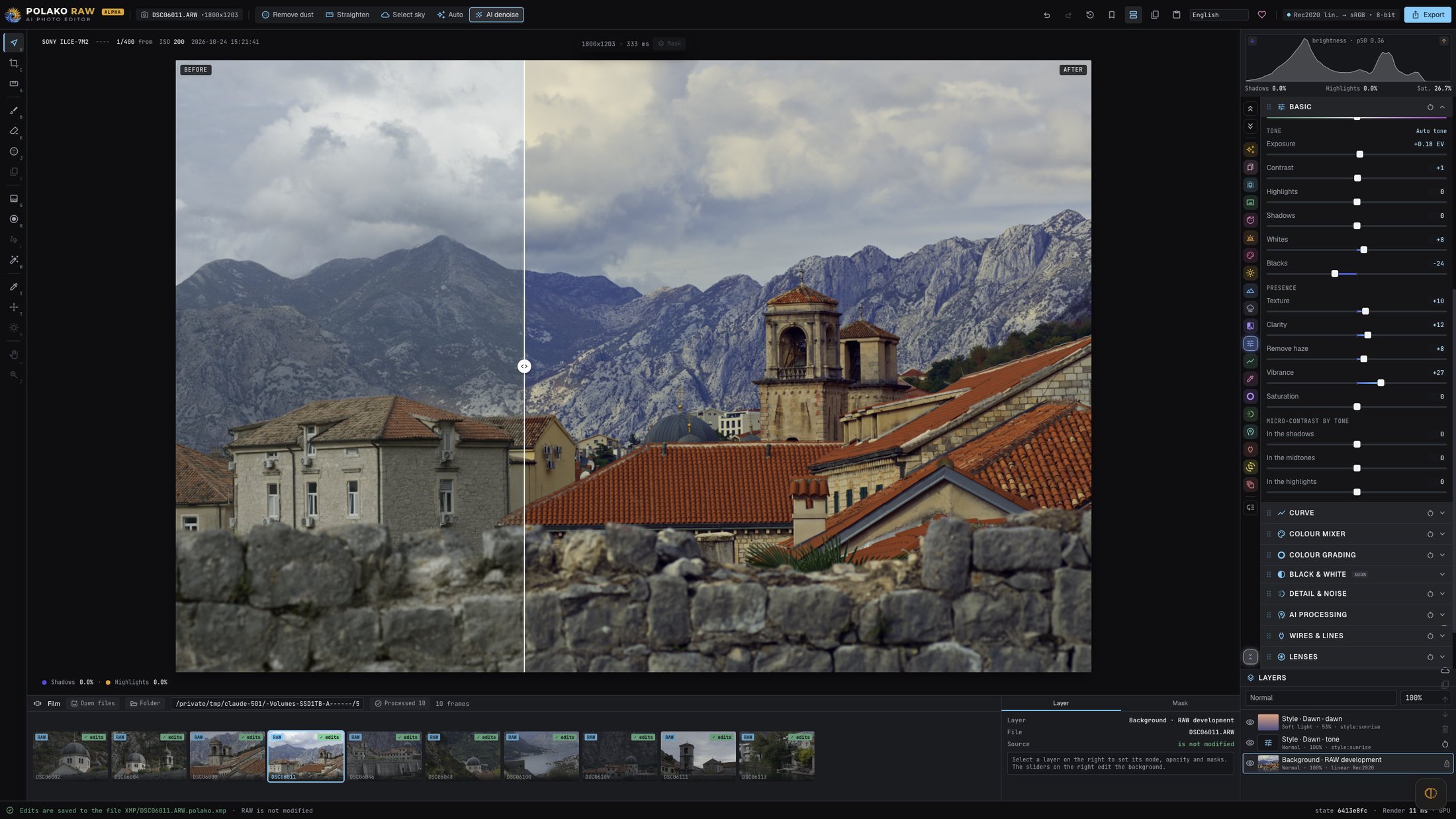Click the Export button

tap(1428, 15)
